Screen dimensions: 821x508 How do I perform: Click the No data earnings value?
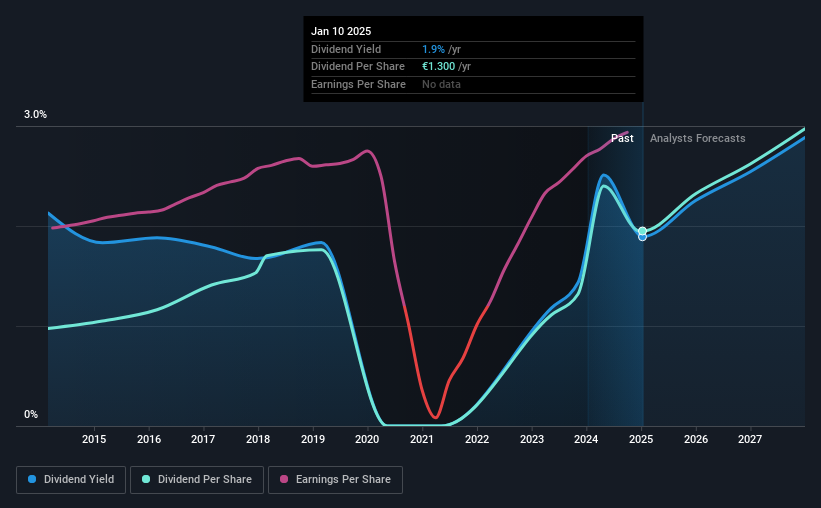tap(441, 84)
